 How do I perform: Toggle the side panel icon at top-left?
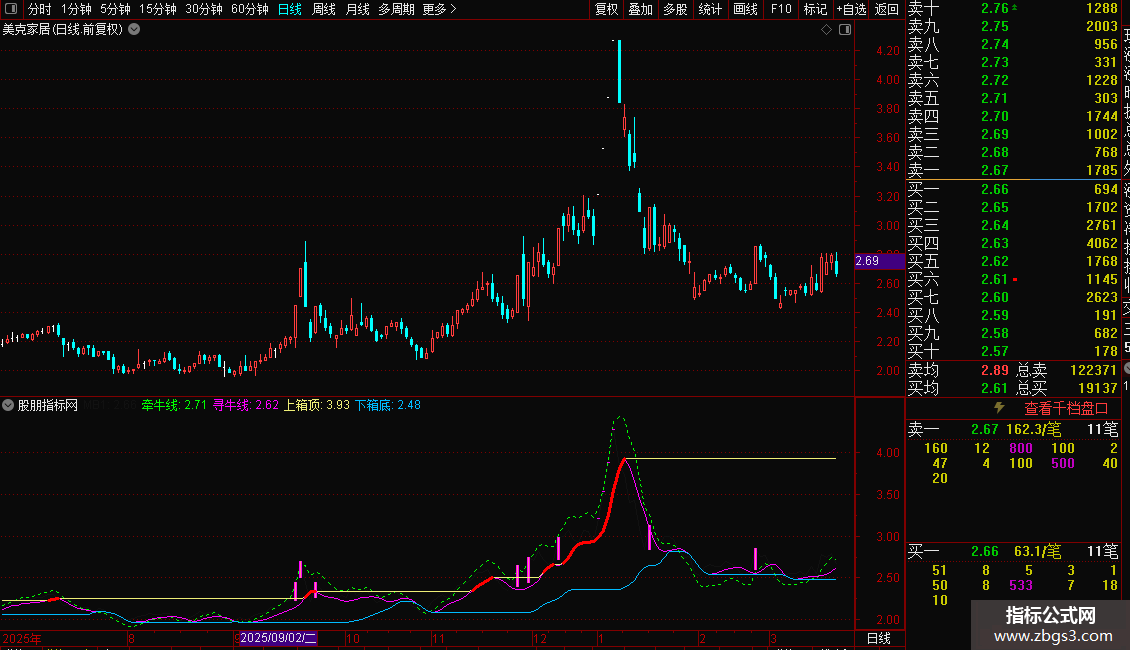coord(11,9)
